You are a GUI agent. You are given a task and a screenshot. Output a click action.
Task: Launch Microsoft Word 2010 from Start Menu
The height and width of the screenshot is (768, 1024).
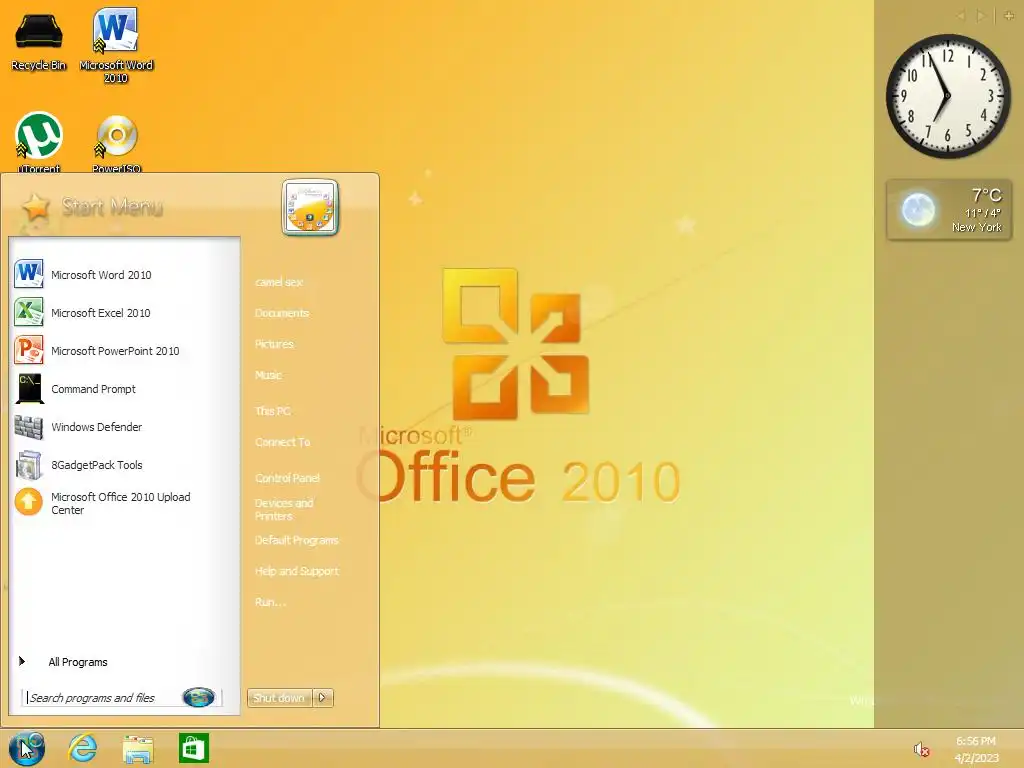point(124,275)
